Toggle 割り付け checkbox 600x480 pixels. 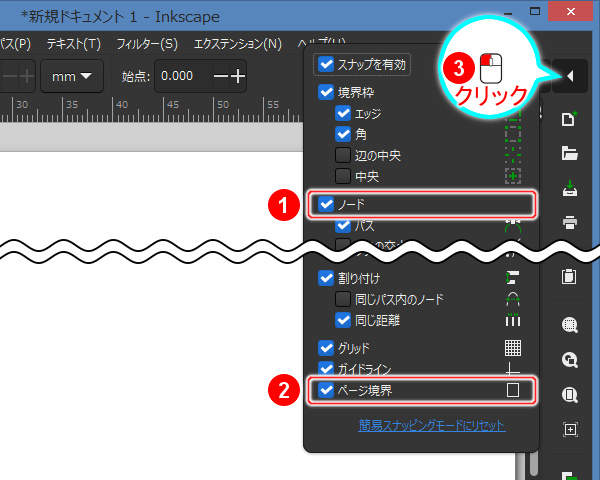pyautogui.click(x=326, y=278)
